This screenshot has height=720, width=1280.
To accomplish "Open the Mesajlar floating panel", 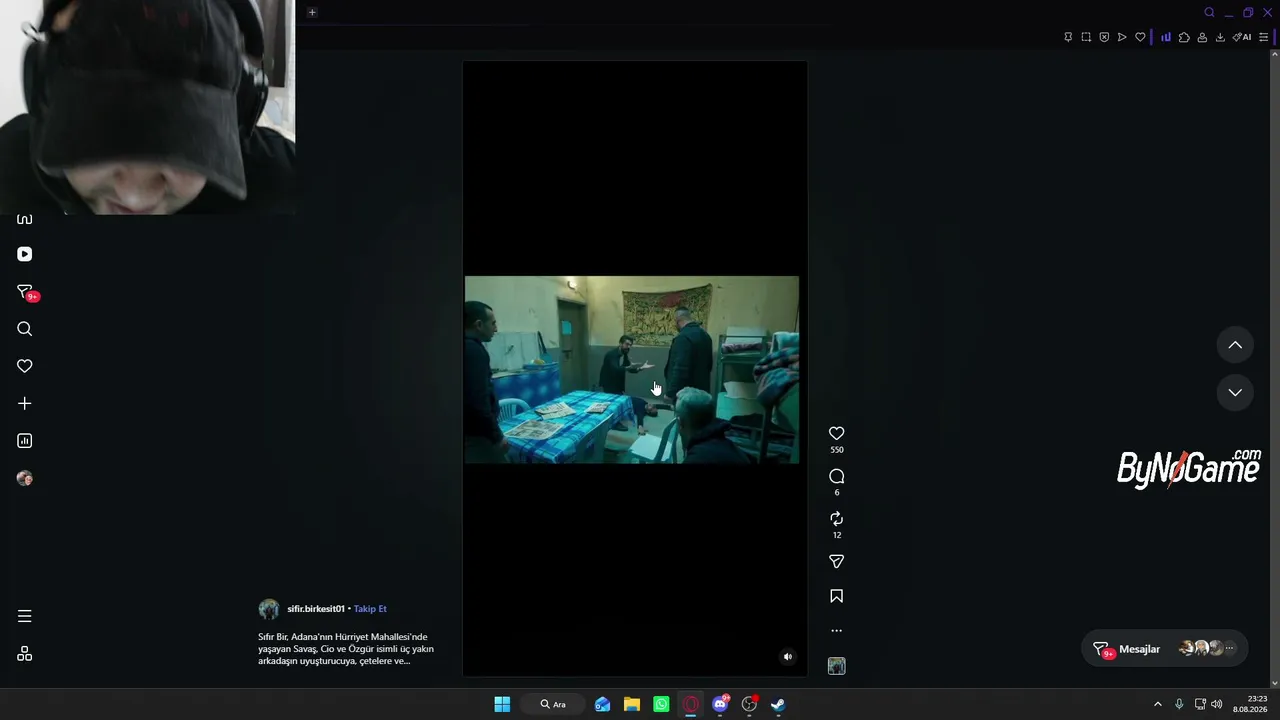I will coord(1165,649).
